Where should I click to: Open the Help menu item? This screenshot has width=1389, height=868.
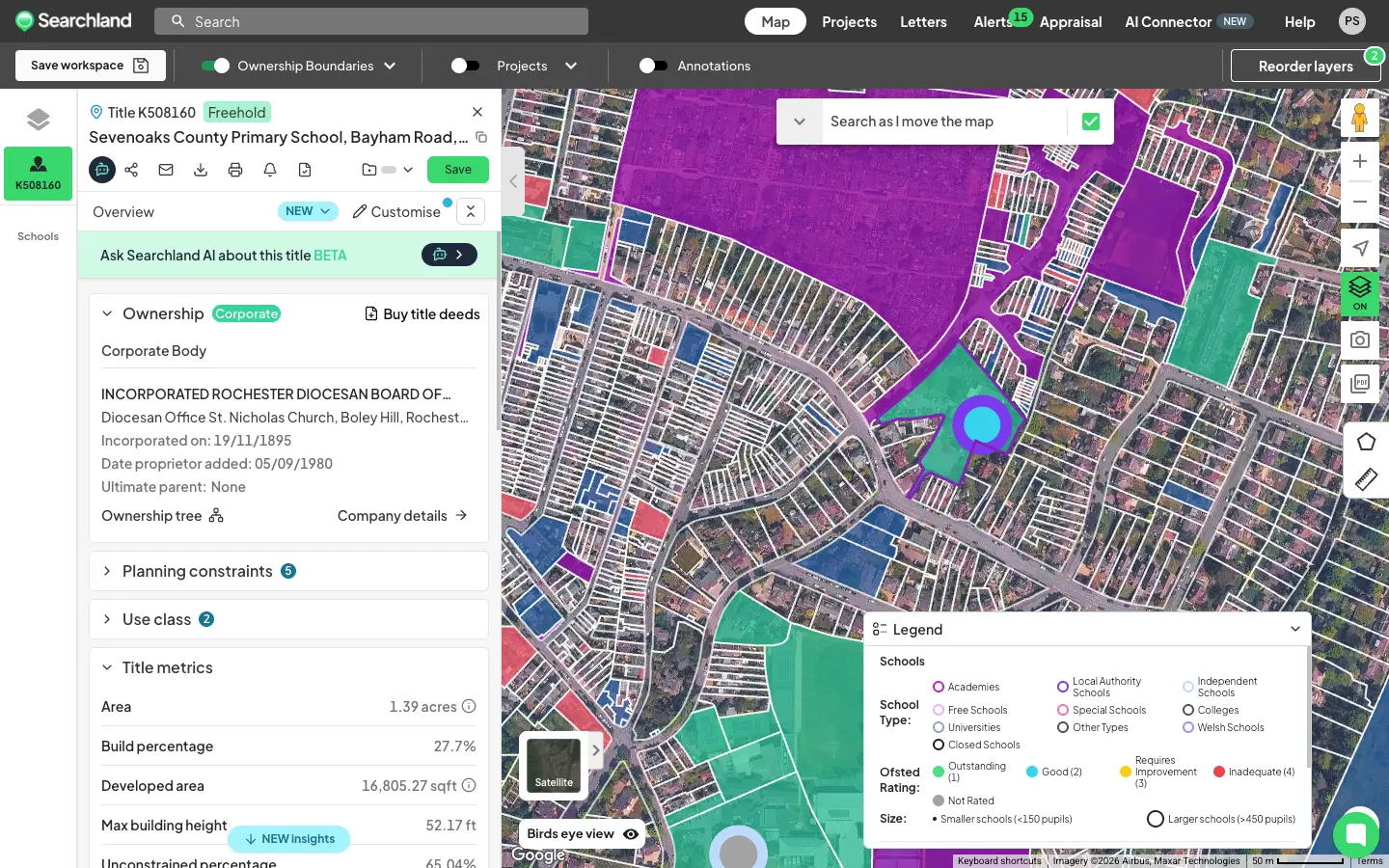coord(1299,21)
